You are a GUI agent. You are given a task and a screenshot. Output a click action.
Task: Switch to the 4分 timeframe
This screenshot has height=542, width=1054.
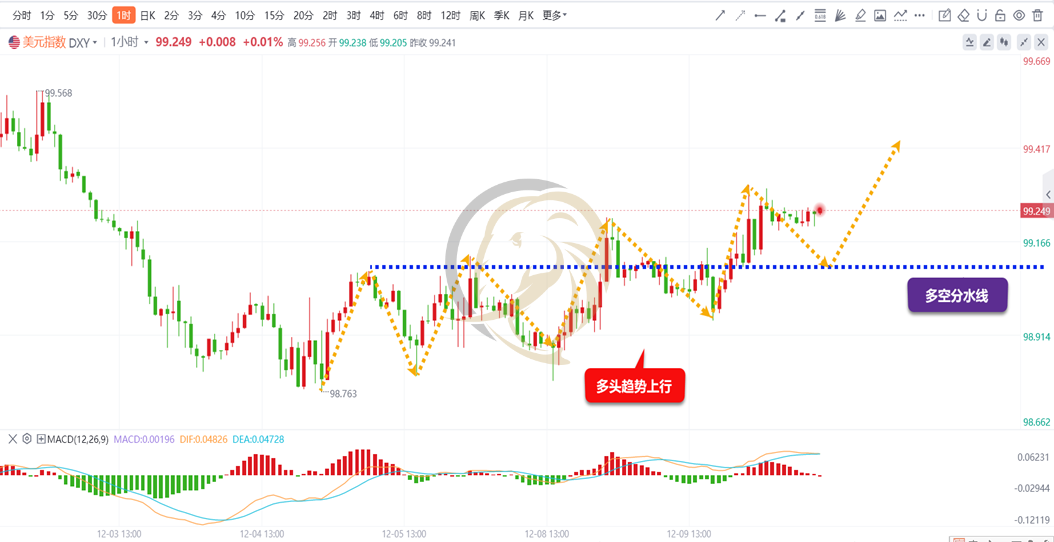[218, 15]
